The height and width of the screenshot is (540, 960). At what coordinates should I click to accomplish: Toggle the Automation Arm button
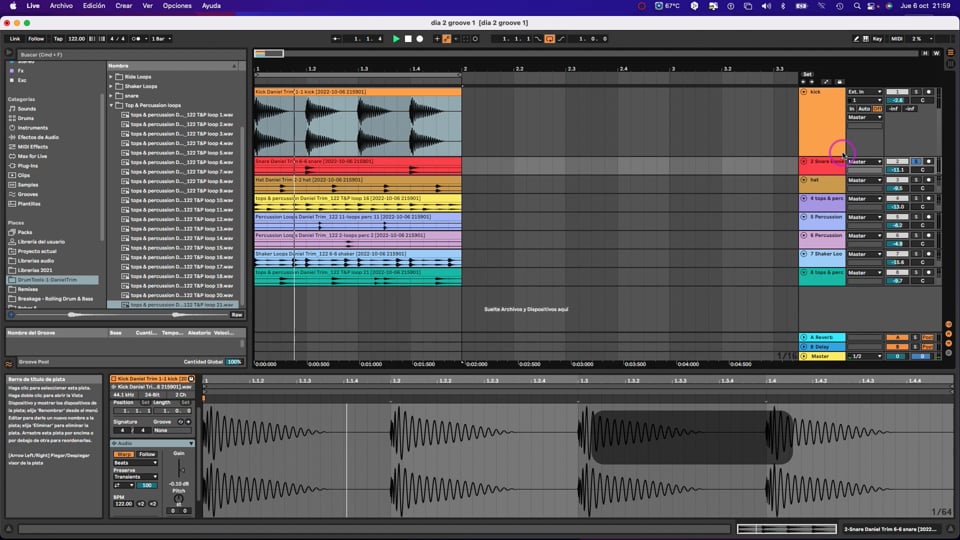tap(447, 39)
